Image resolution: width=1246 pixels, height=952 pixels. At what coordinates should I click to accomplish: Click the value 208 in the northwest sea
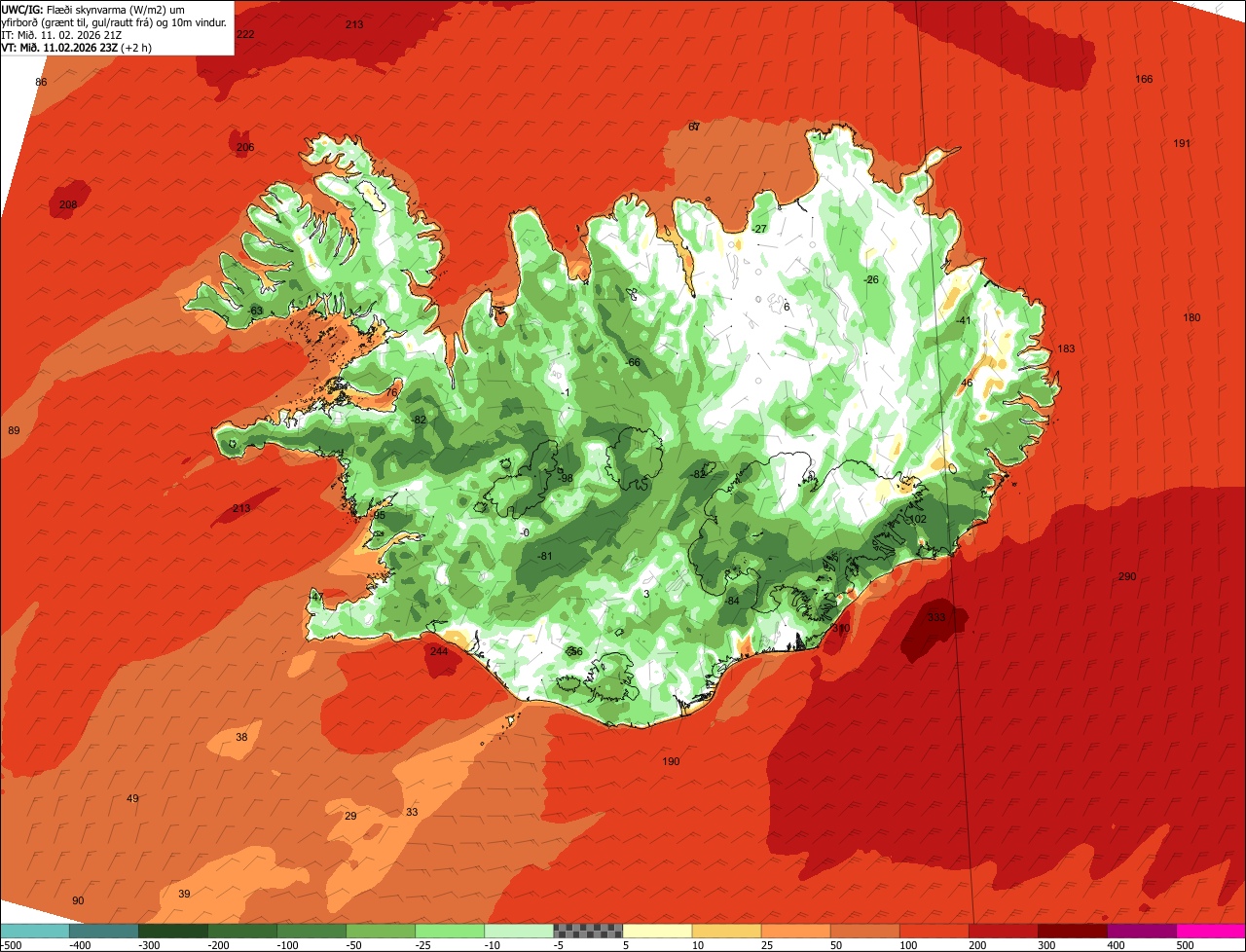68,204
